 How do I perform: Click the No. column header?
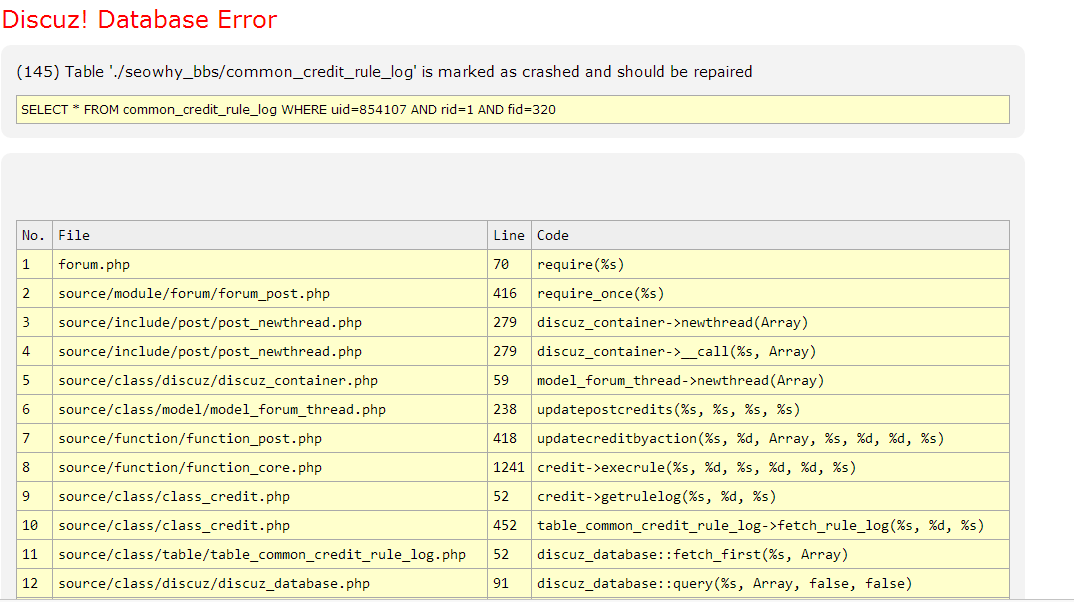click(x=34, y=235)
